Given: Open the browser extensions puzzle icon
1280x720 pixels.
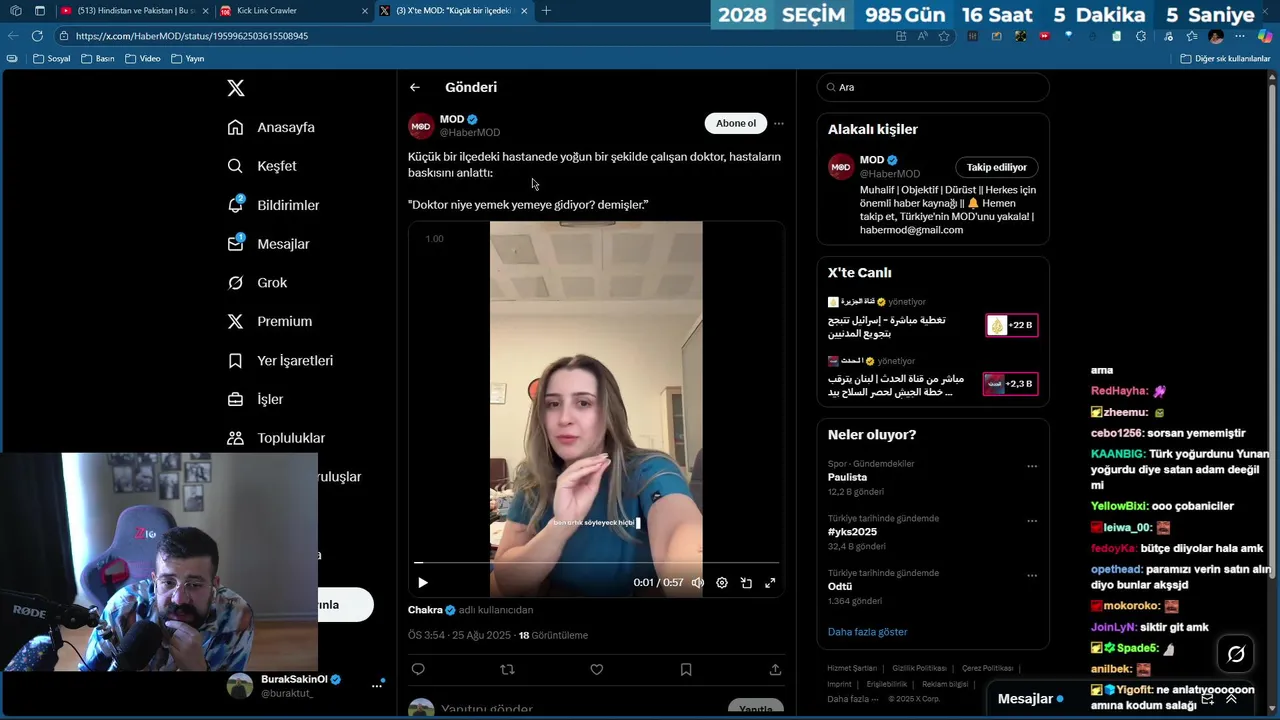Looking at the screenshot, I should click(1141, 36).
